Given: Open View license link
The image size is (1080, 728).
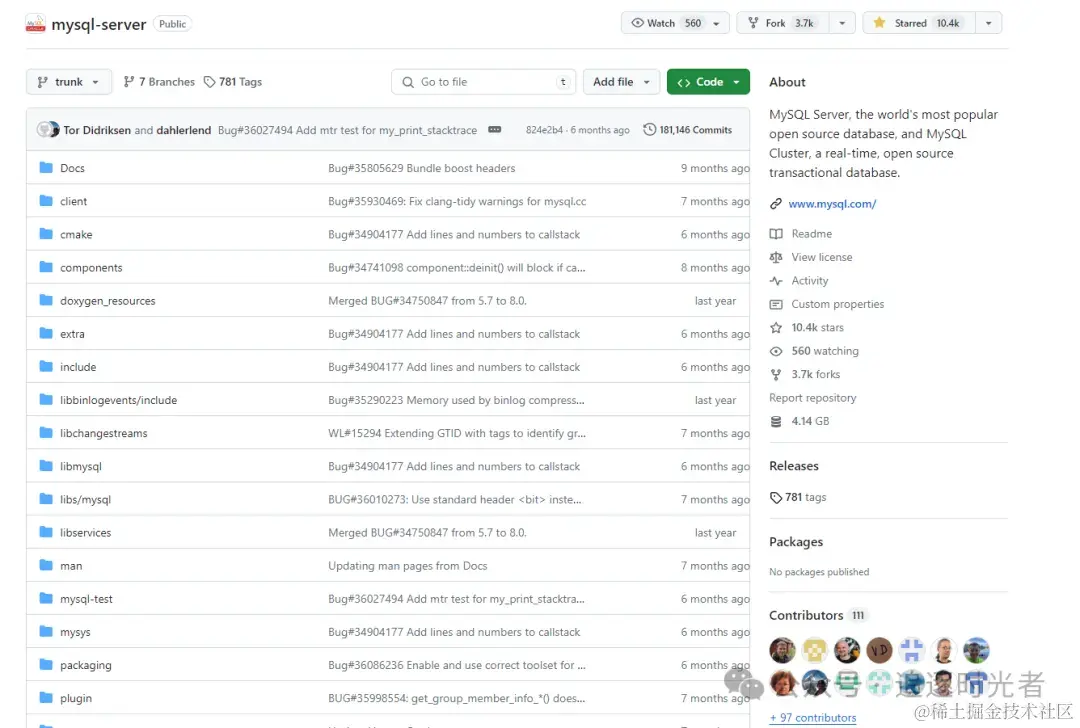Looking at the screenshot, I should (822, 257).
